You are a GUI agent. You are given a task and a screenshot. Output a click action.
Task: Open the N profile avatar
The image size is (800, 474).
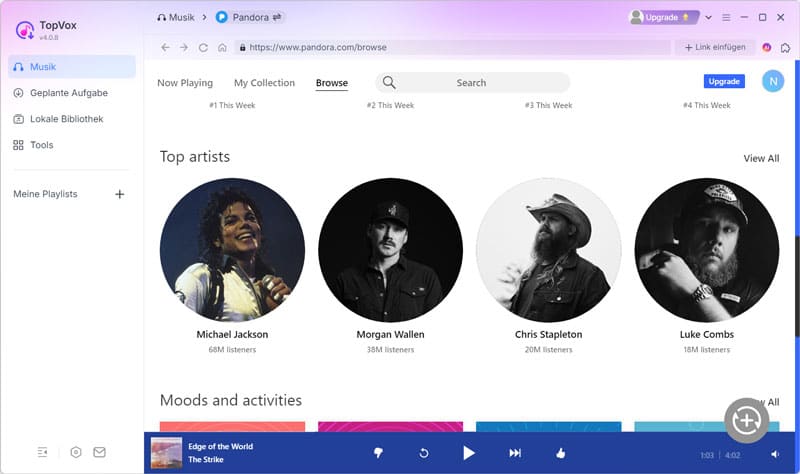pos(773,81)
